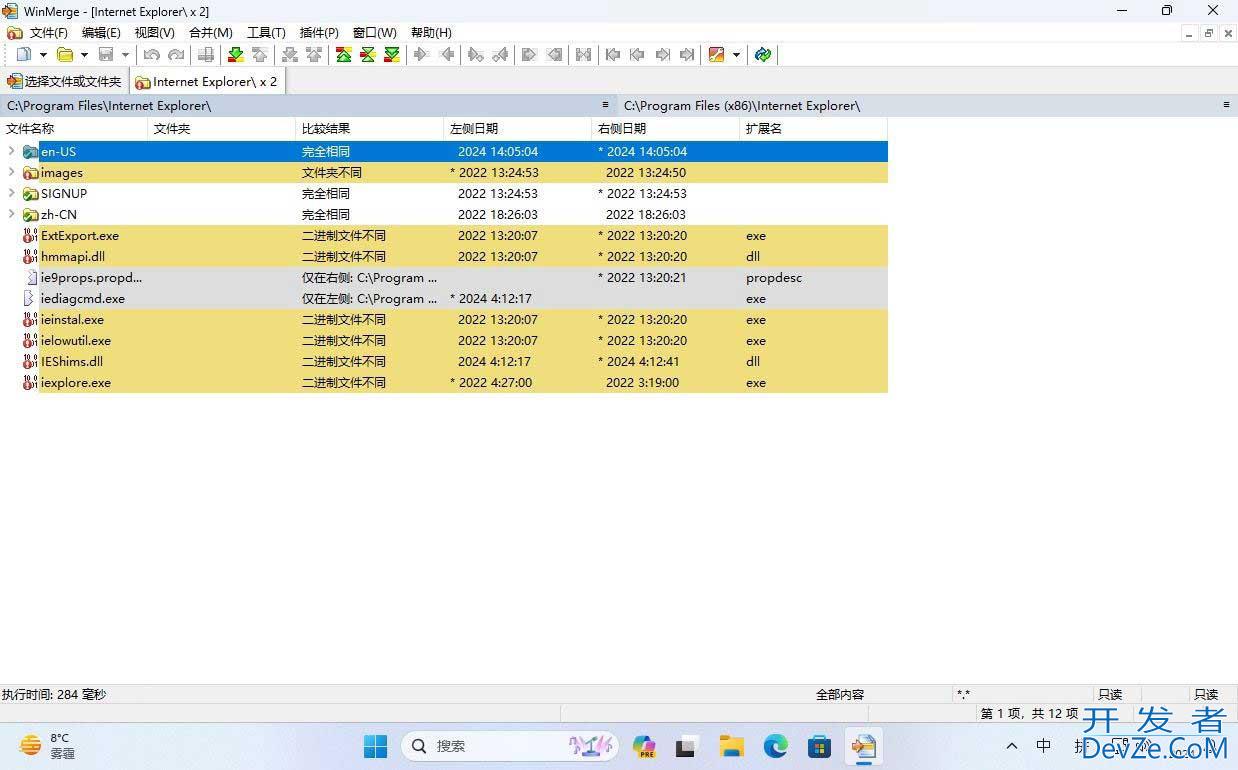
Task: Sort by the 比较结果 column header
Action: click(370, 128)
